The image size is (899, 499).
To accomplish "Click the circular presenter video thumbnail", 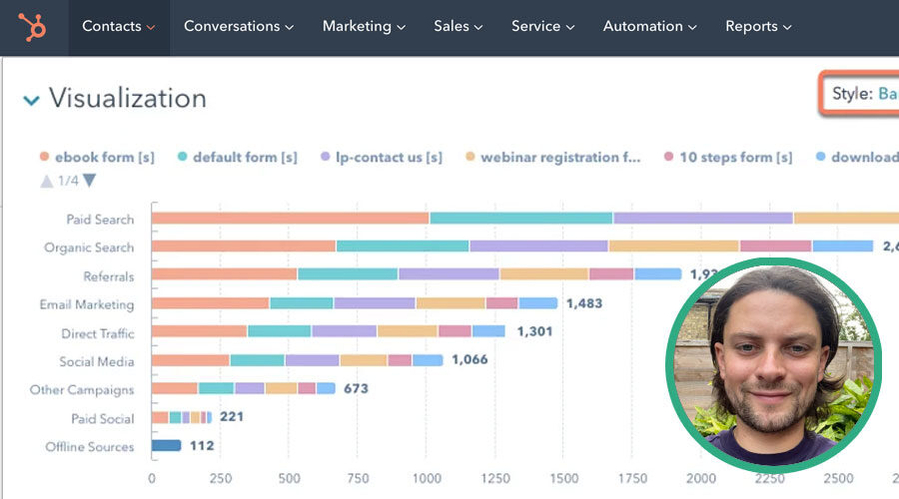I will pyautogui.click(x=773, y=365).
